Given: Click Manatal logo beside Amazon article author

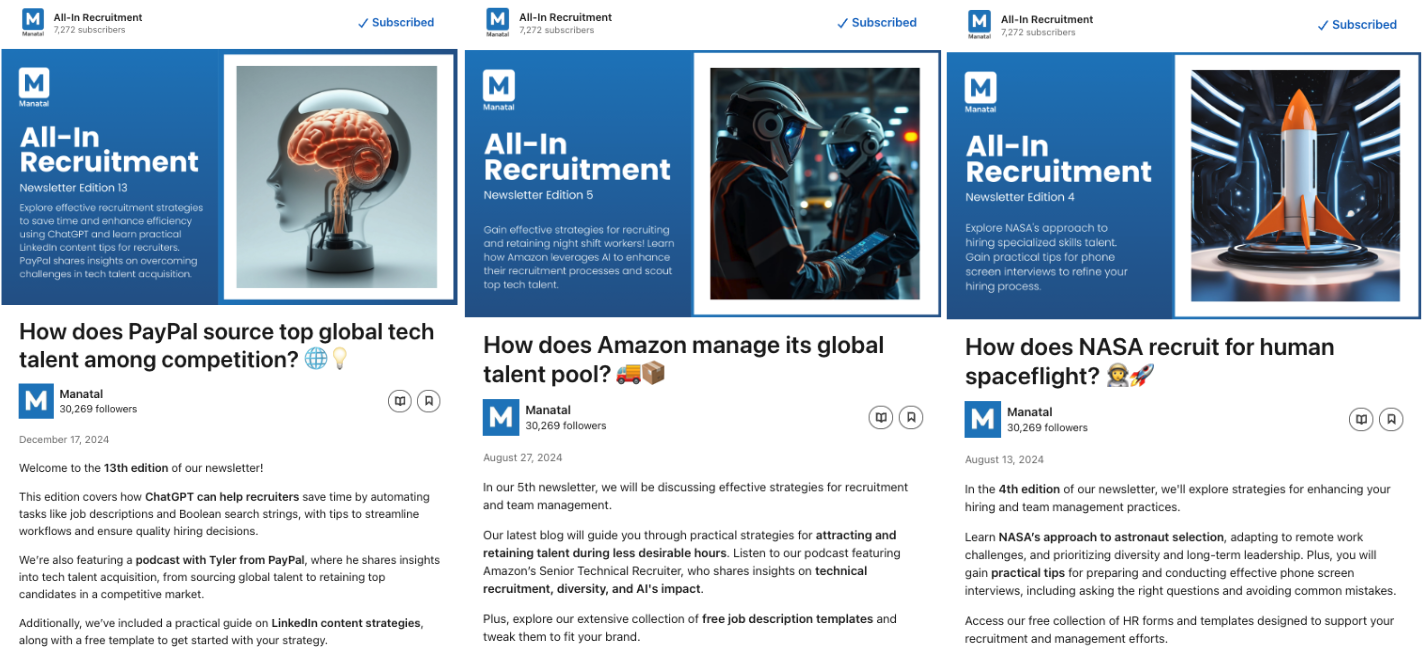Looking at the screenshot, I should click(500, 417).
